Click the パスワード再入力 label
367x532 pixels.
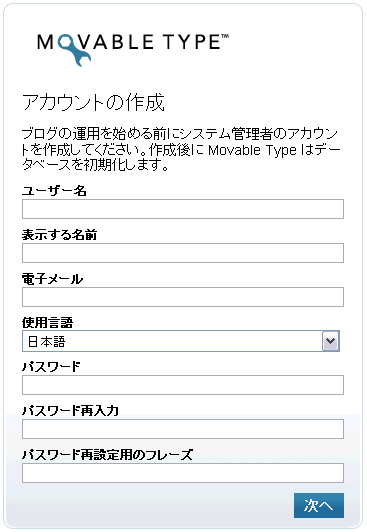[x=70, y=411]
